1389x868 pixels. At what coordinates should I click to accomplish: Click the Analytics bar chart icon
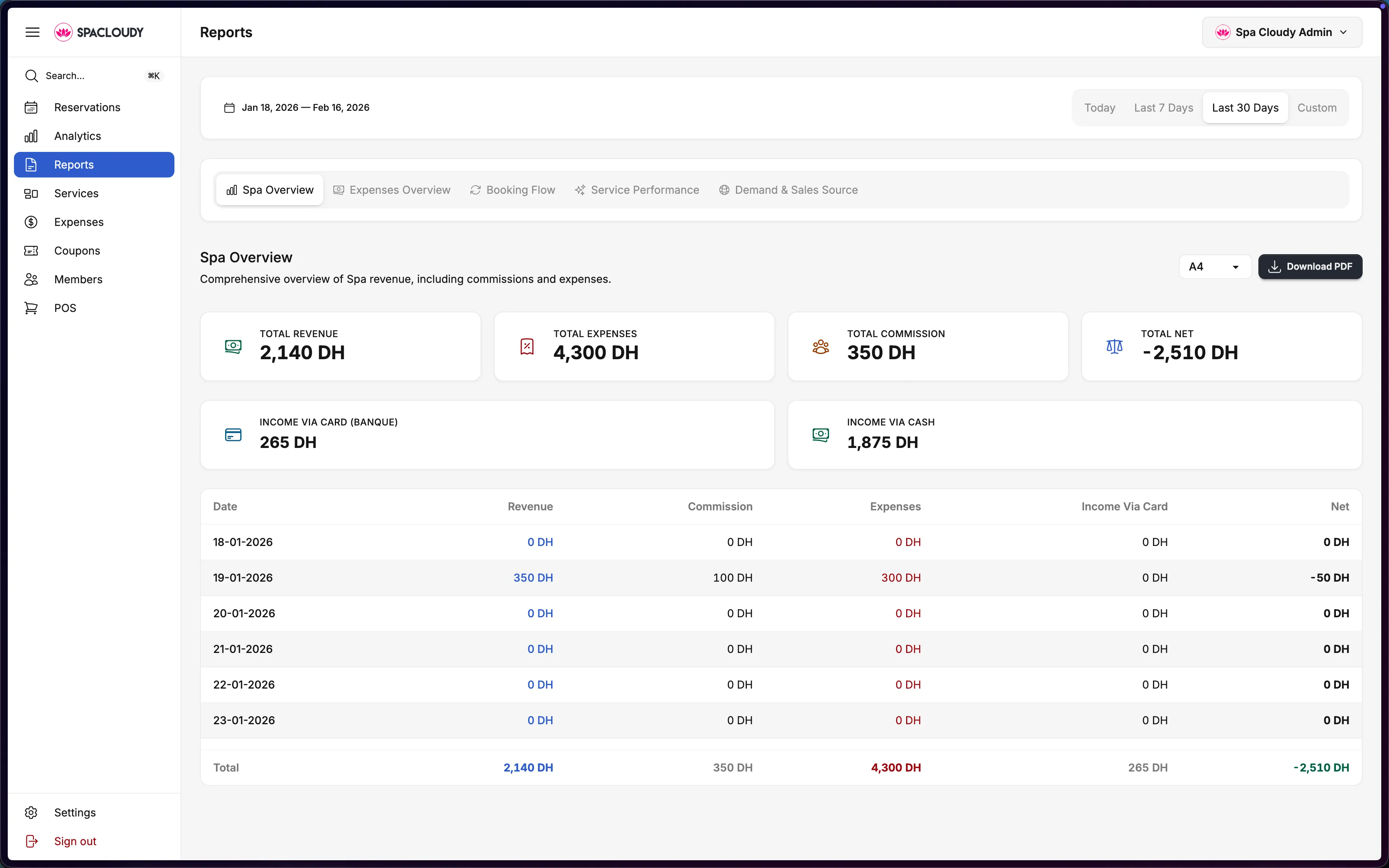point(31,136)
